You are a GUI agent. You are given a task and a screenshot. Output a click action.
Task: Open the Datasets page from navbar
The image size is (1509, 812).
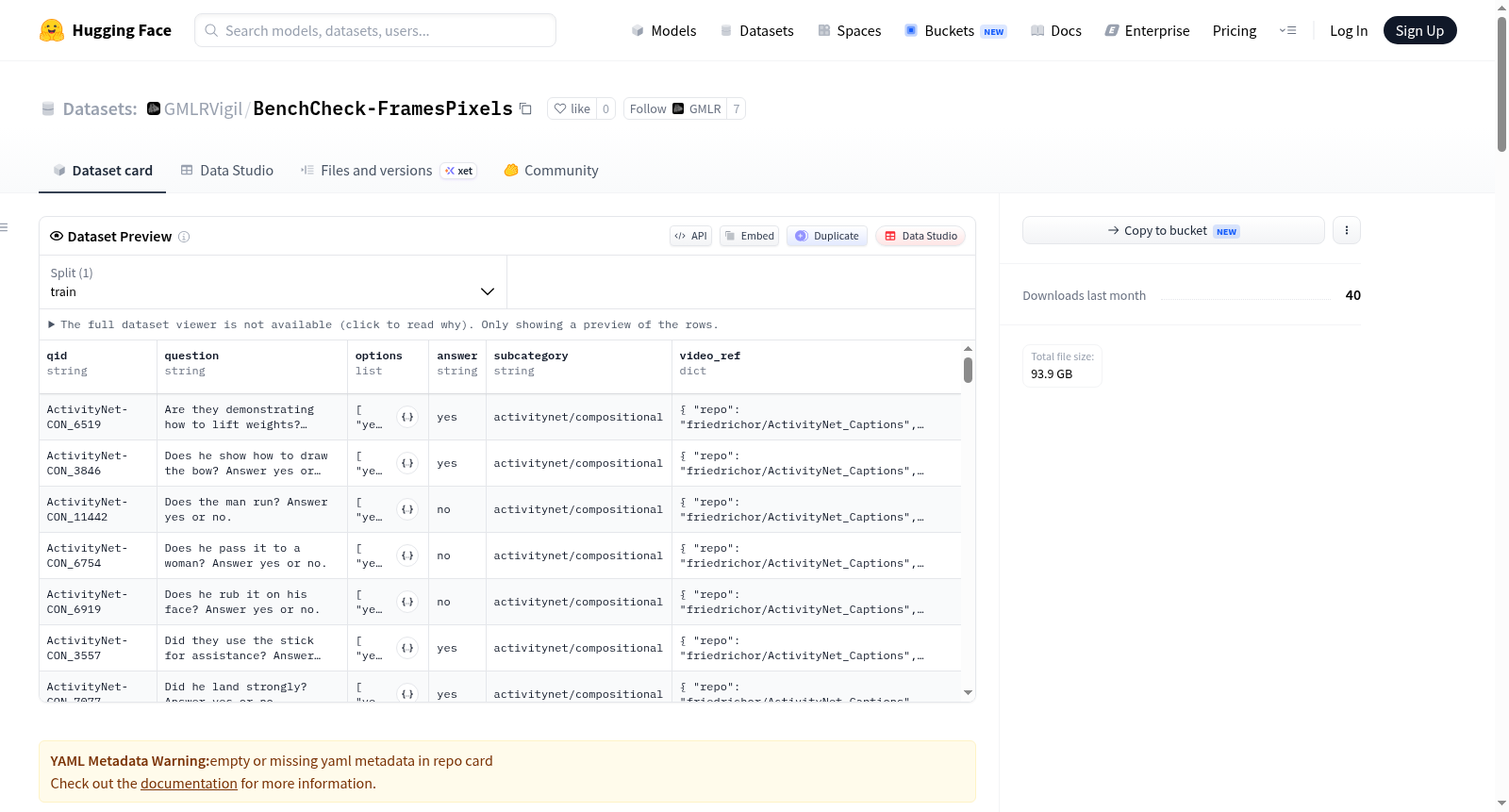[x=757, y=30]
